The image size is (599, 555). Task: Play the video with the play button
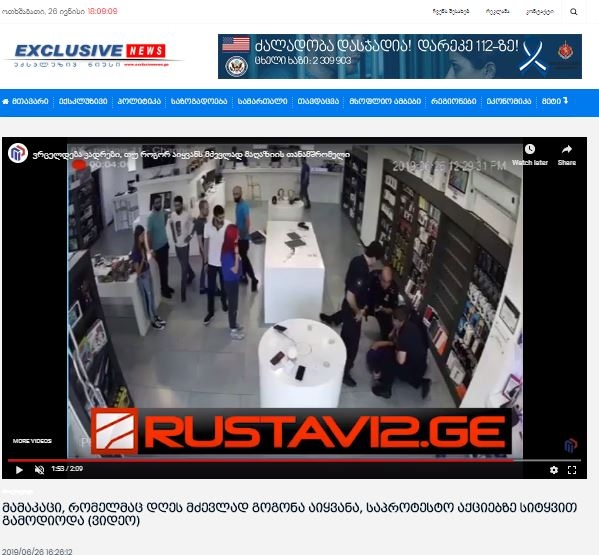click(x=19, y=470)
